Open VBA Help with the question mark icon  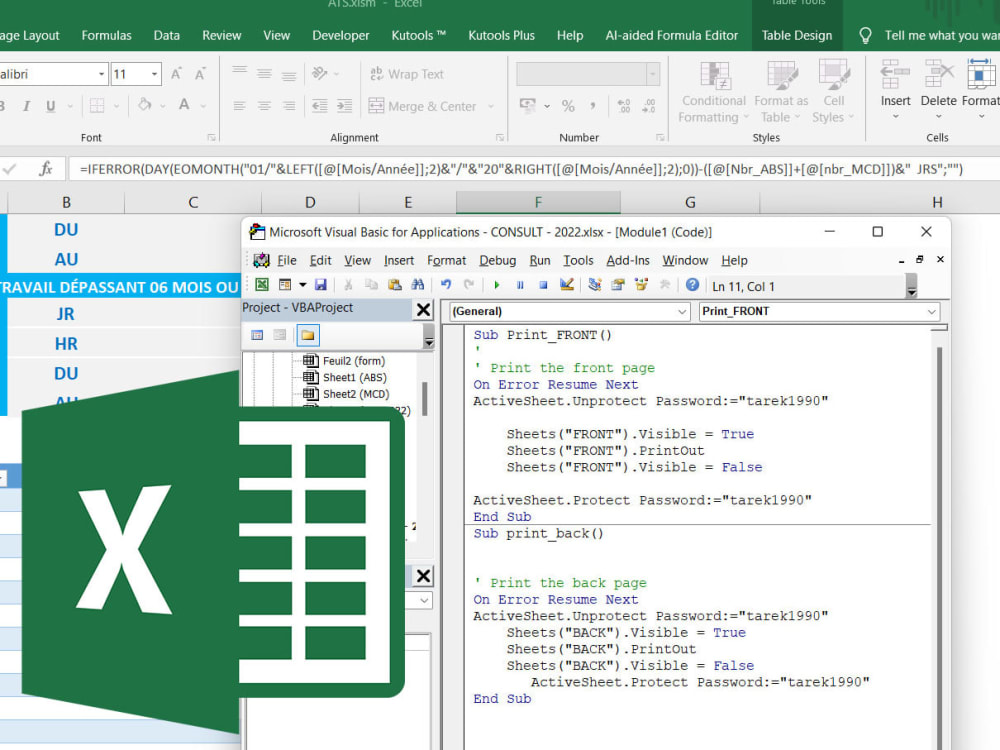pyautogui.click(x=692, y=286)
